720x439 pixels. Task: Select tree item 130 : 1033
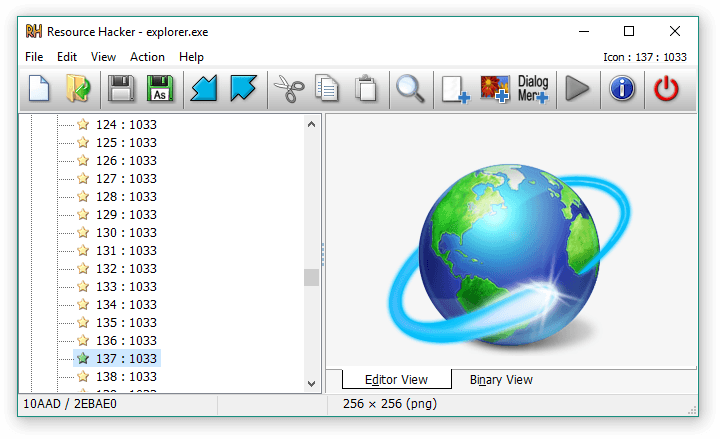coord(126,232)
